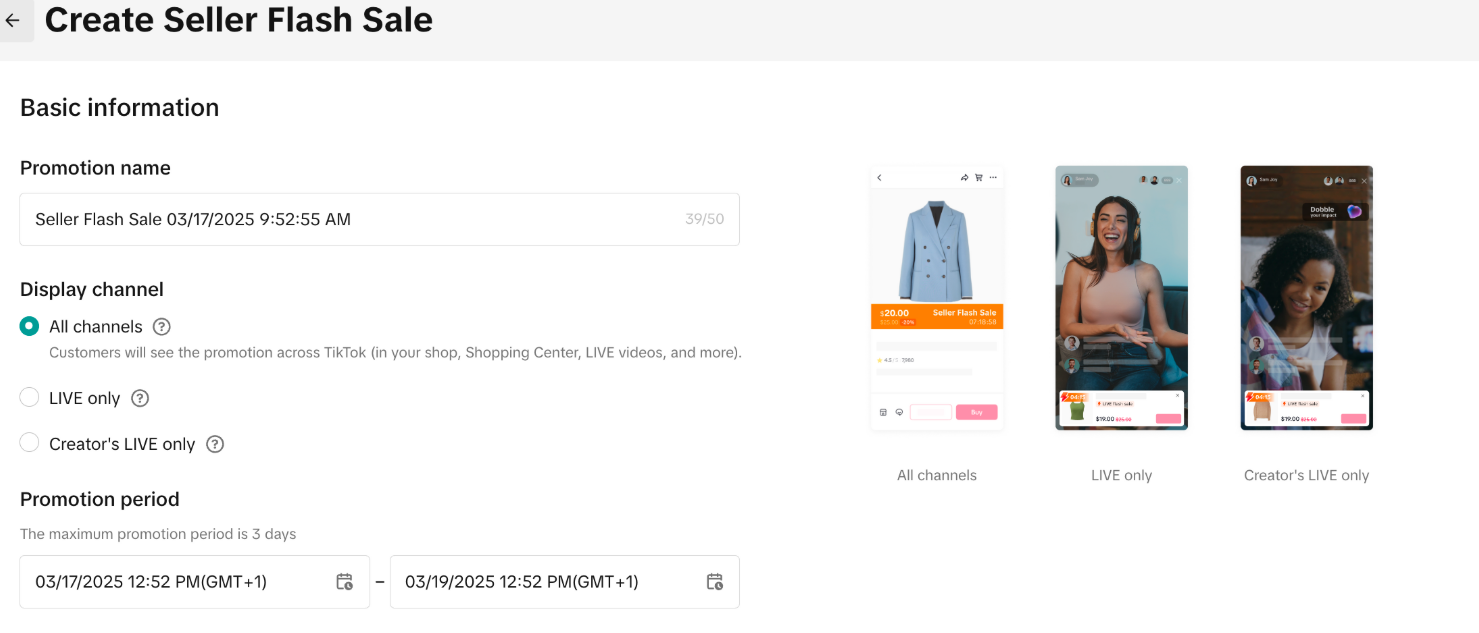1479x633 pixels.
Task: Click the help icon next to All channels
Action: [161, 327]
